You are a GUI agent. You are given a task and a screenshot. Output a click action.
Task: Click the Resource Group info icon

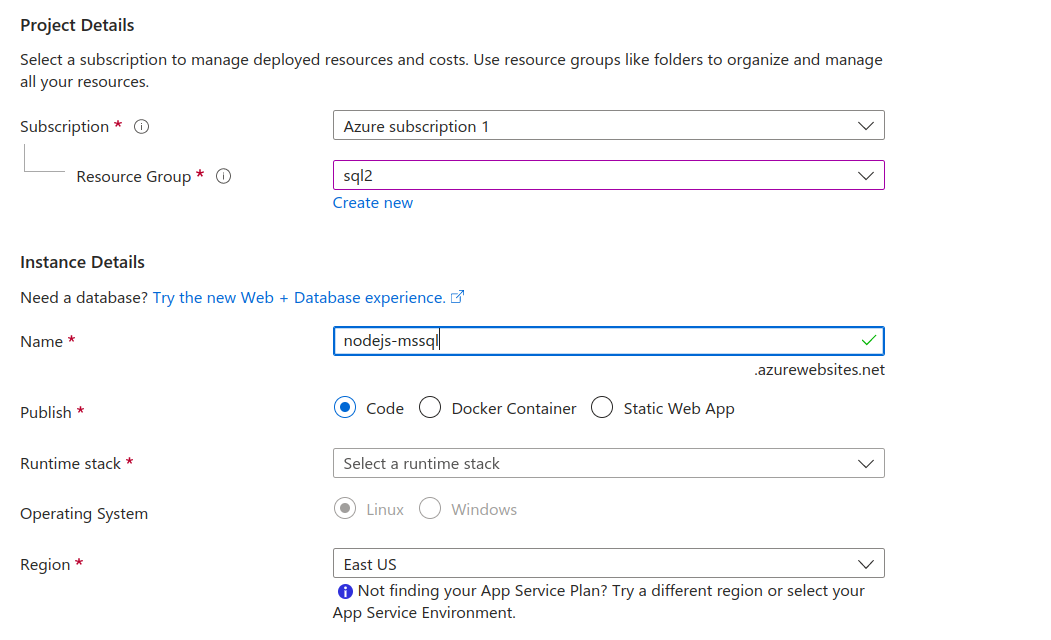pyautogui.click(x=224, y=177)
